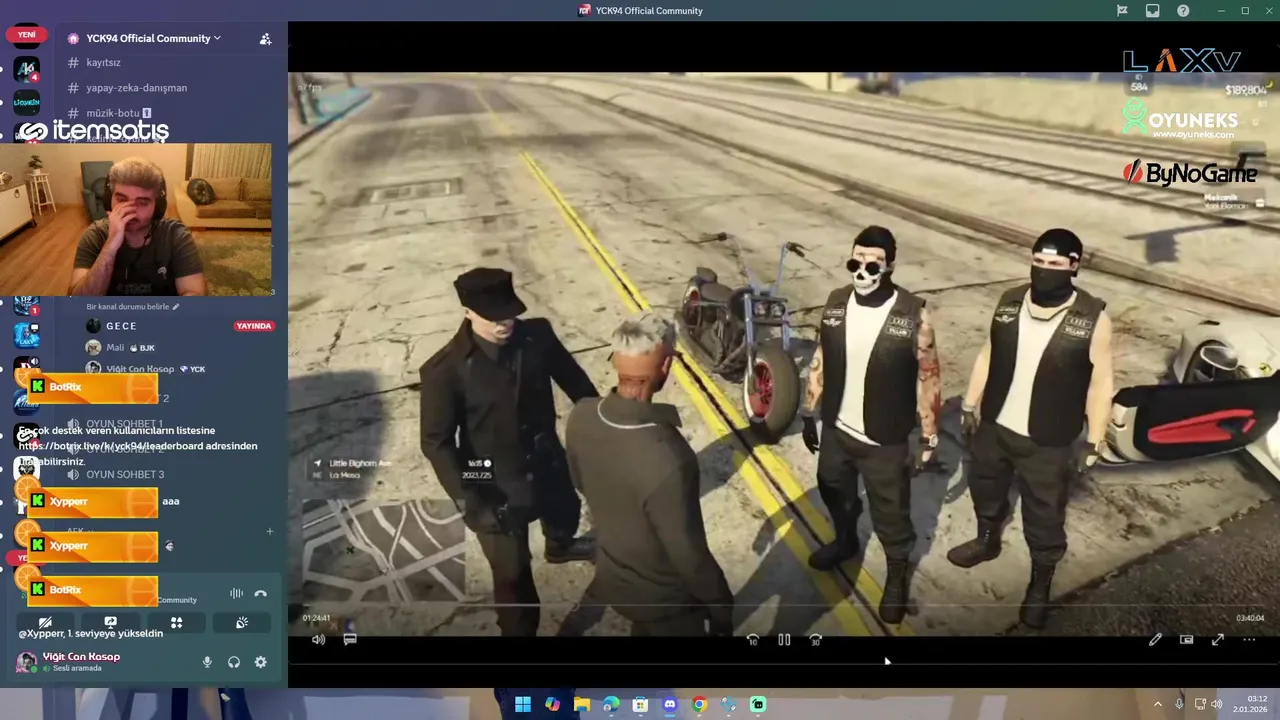The image size is (1280, 720).
Task: Open the help question mark icon
Action: (x=1183, y=11)
